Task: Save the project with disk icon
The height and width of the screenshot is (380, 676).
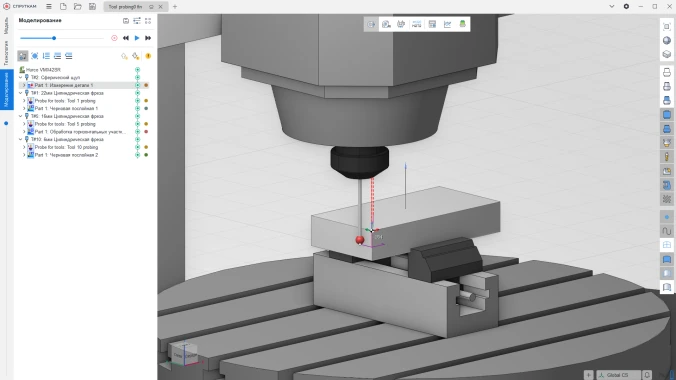Action: click(92, 6)
